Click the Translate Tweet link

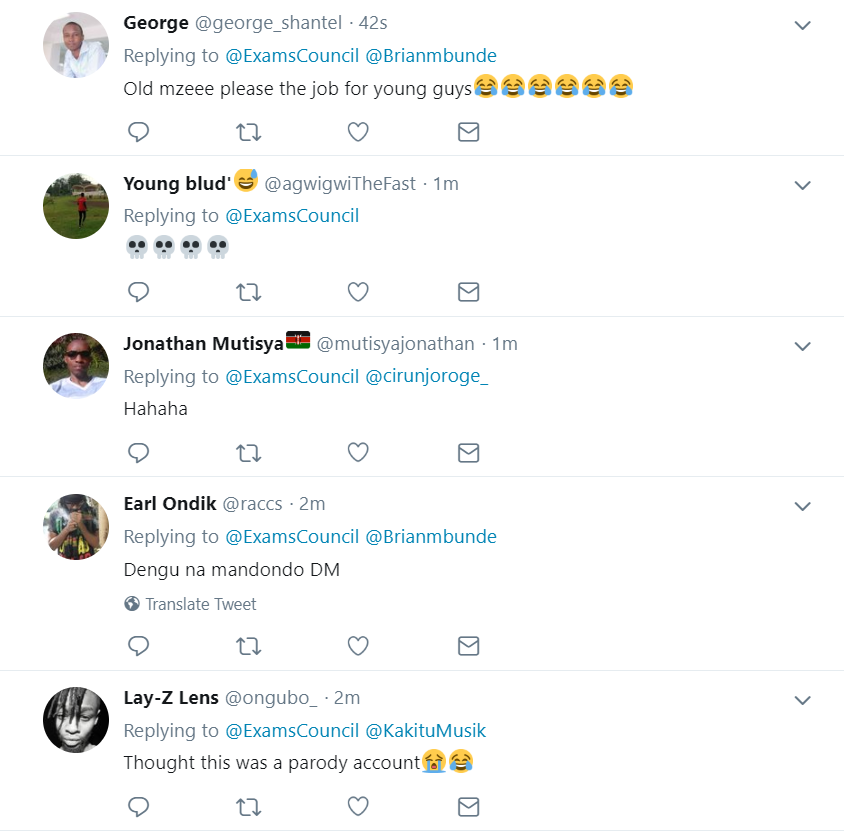point(200,604)
